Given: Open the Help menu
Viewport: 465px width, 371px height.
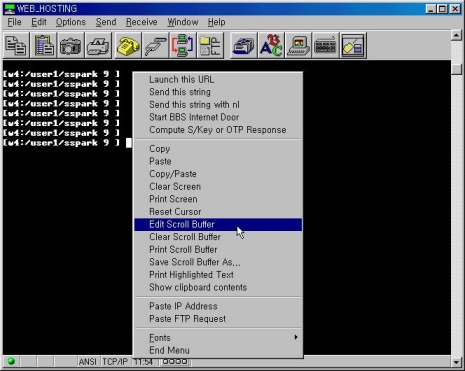Looking at the screenshot, I should 216,22.
